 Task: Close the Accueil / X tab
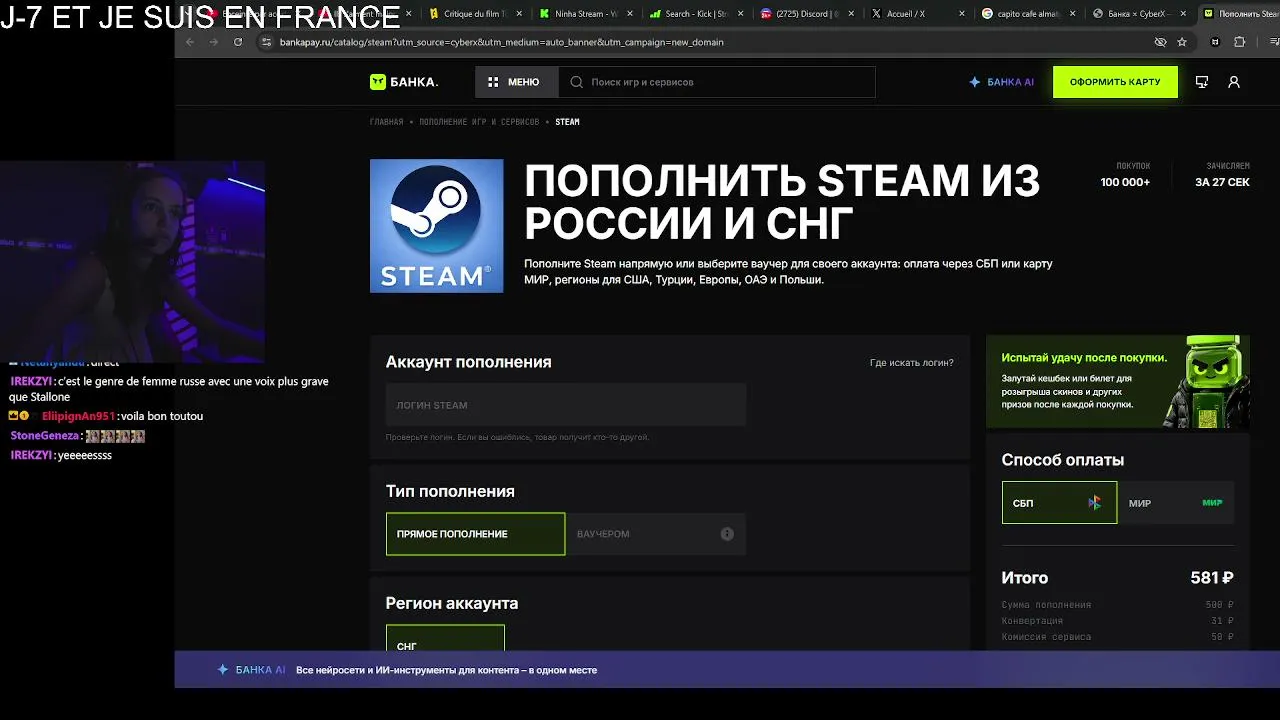tap(962, 14)
